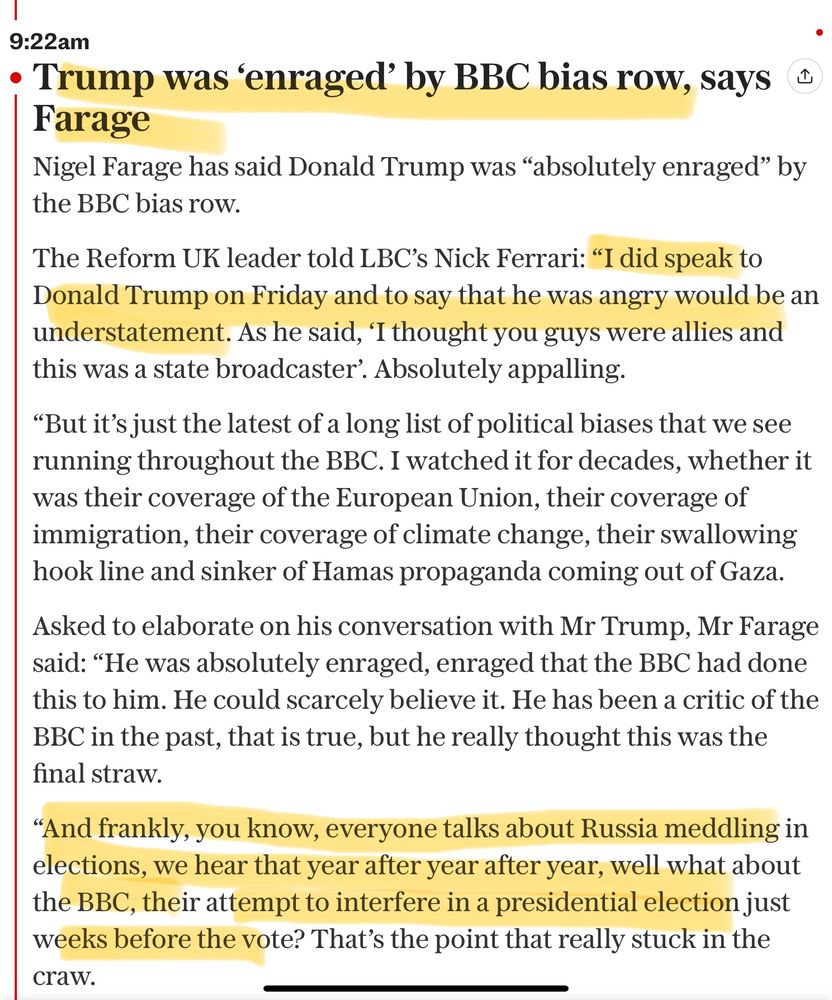Select the text 'LBC's Nick Ferrari'
The width and height of the screenshot is (832, 1000).
(472, 258)
